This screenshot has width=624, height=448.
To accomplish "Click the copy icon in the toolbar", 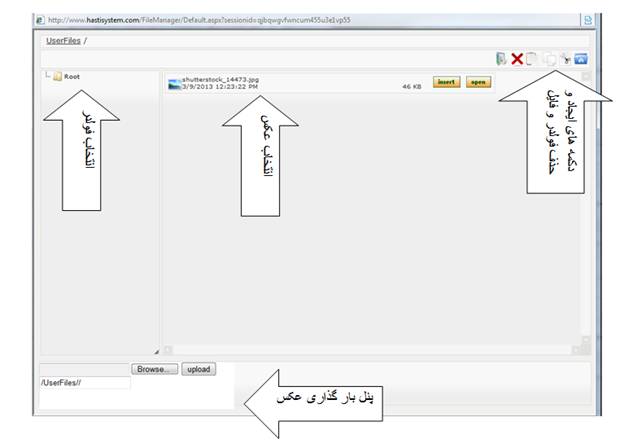I will pos(533,60).
